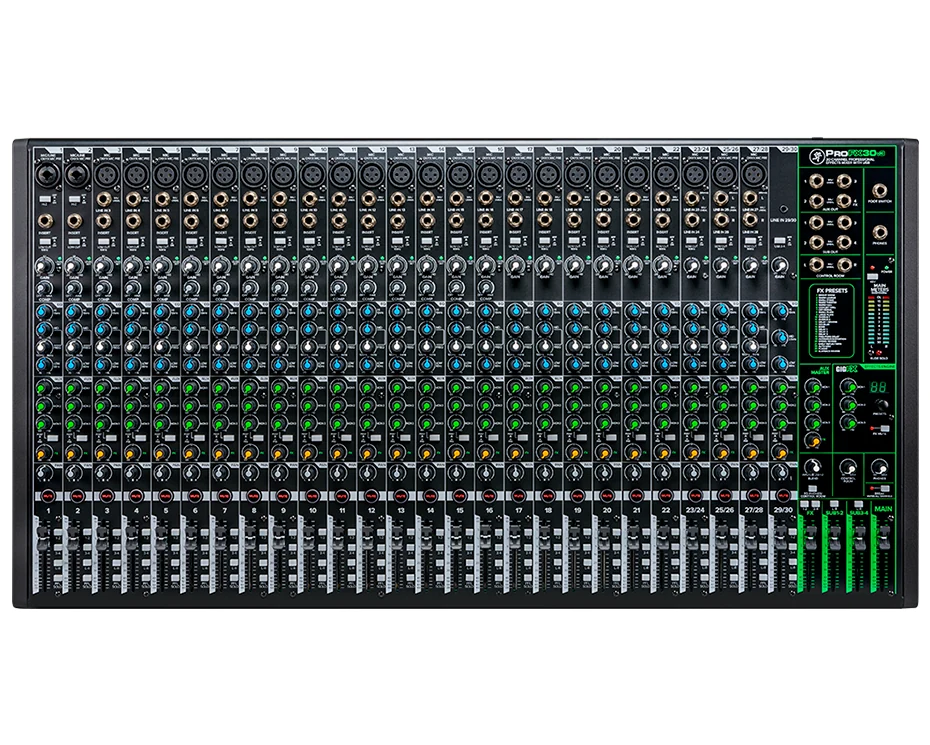Click the Foot Switch jack

pos(880,191)
